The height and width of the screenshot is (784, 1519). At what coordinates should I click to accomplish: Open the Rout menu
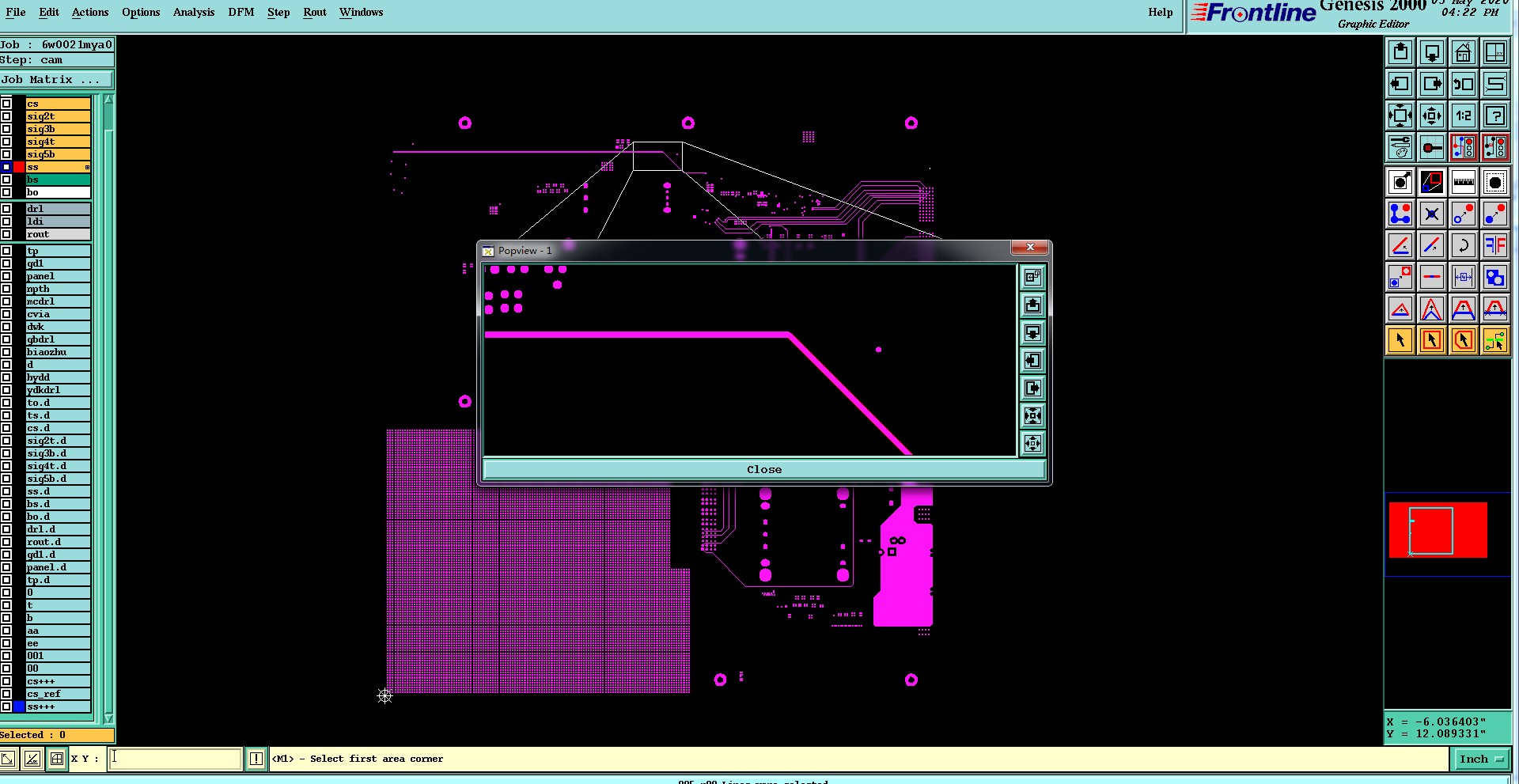pyautogui.click(x=315, y=12)
